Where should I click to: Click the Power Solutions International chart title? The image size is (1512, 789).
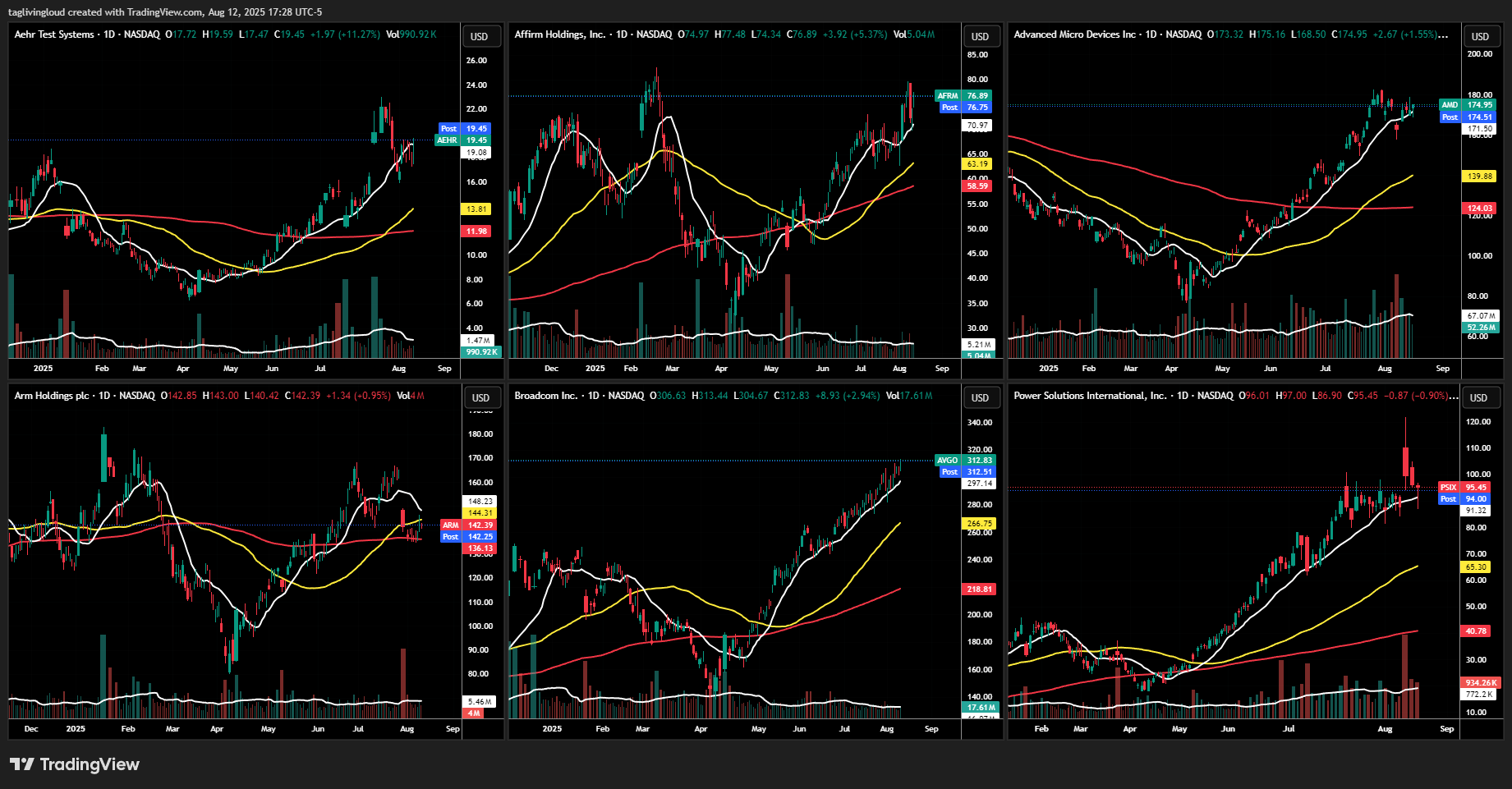point(1090,396)
